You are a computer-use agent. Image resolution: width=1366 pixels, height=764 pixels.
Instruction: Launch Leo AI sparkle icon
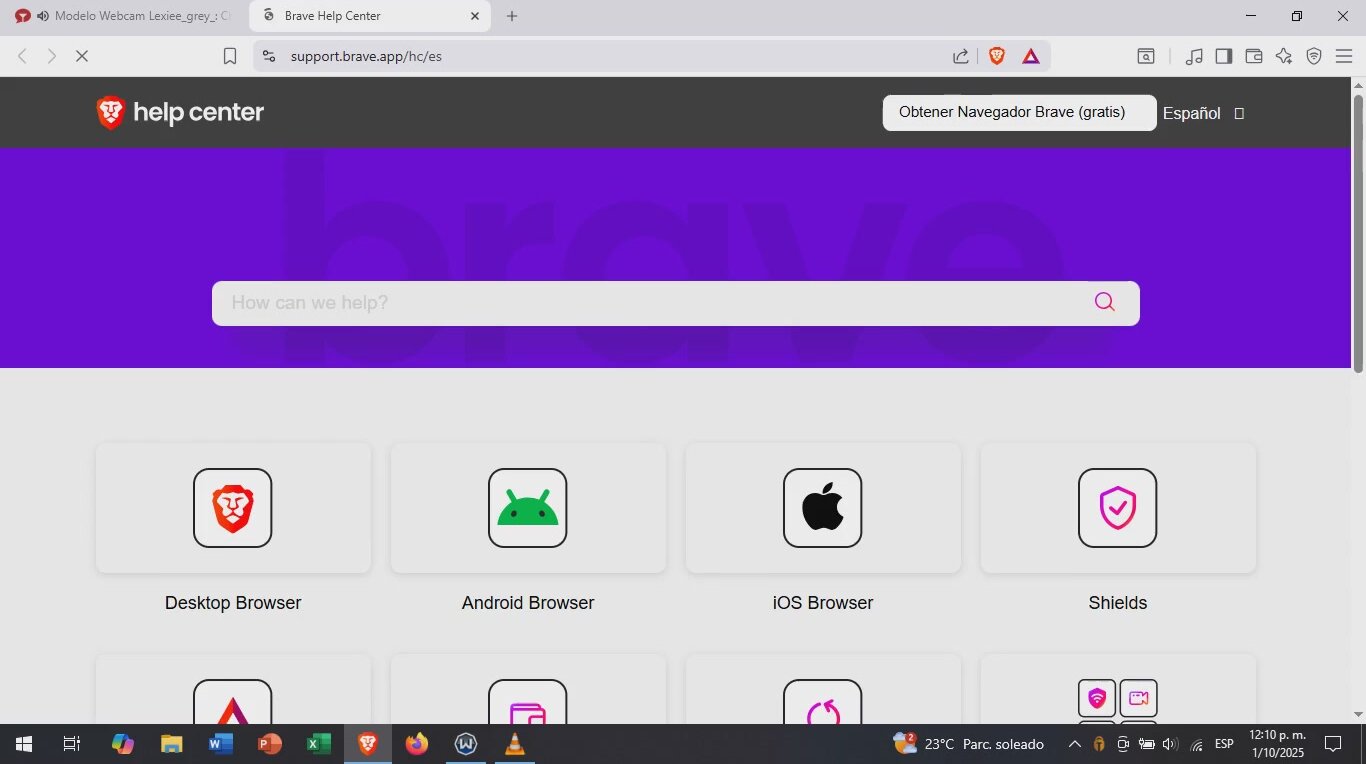pos(1284,56)
